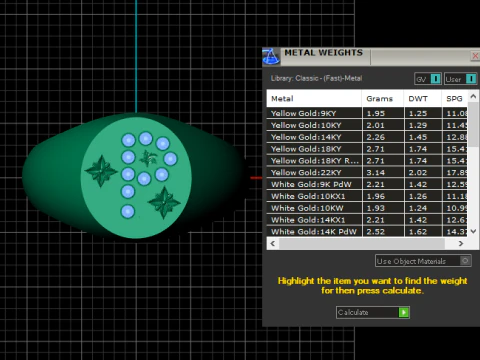Select Yellow Gold:9KY row
The image size is (480, 360).
(367, 113)
